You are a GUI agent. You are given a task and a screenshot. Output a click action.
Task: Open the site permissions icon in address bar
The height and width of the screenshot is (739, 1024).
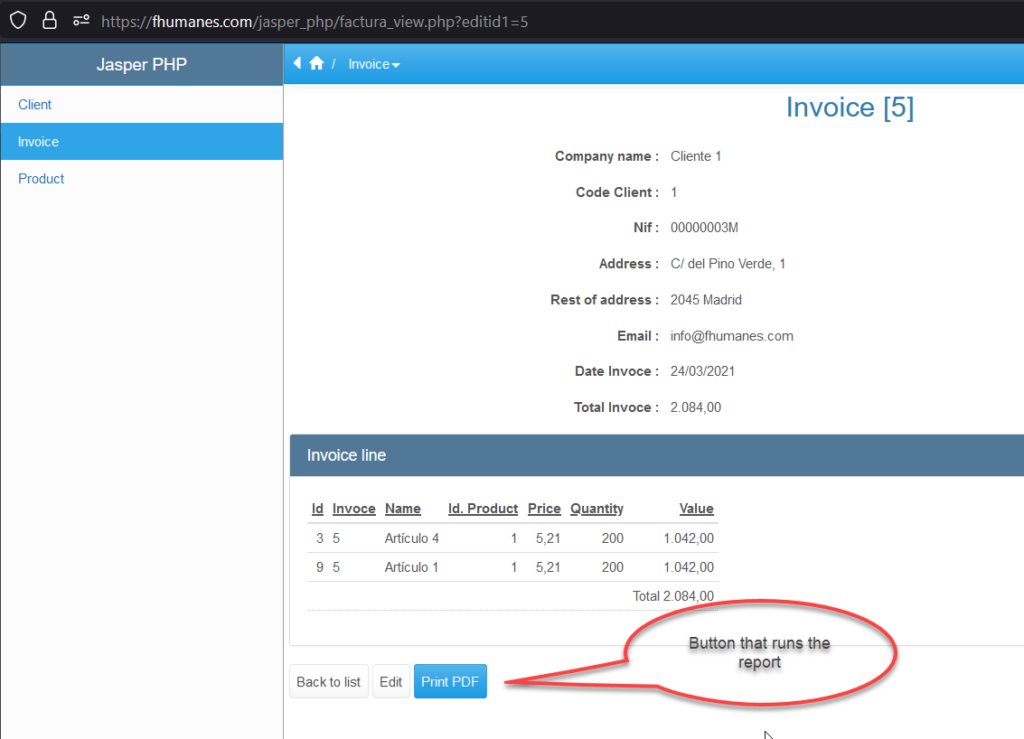coord(81,20)
